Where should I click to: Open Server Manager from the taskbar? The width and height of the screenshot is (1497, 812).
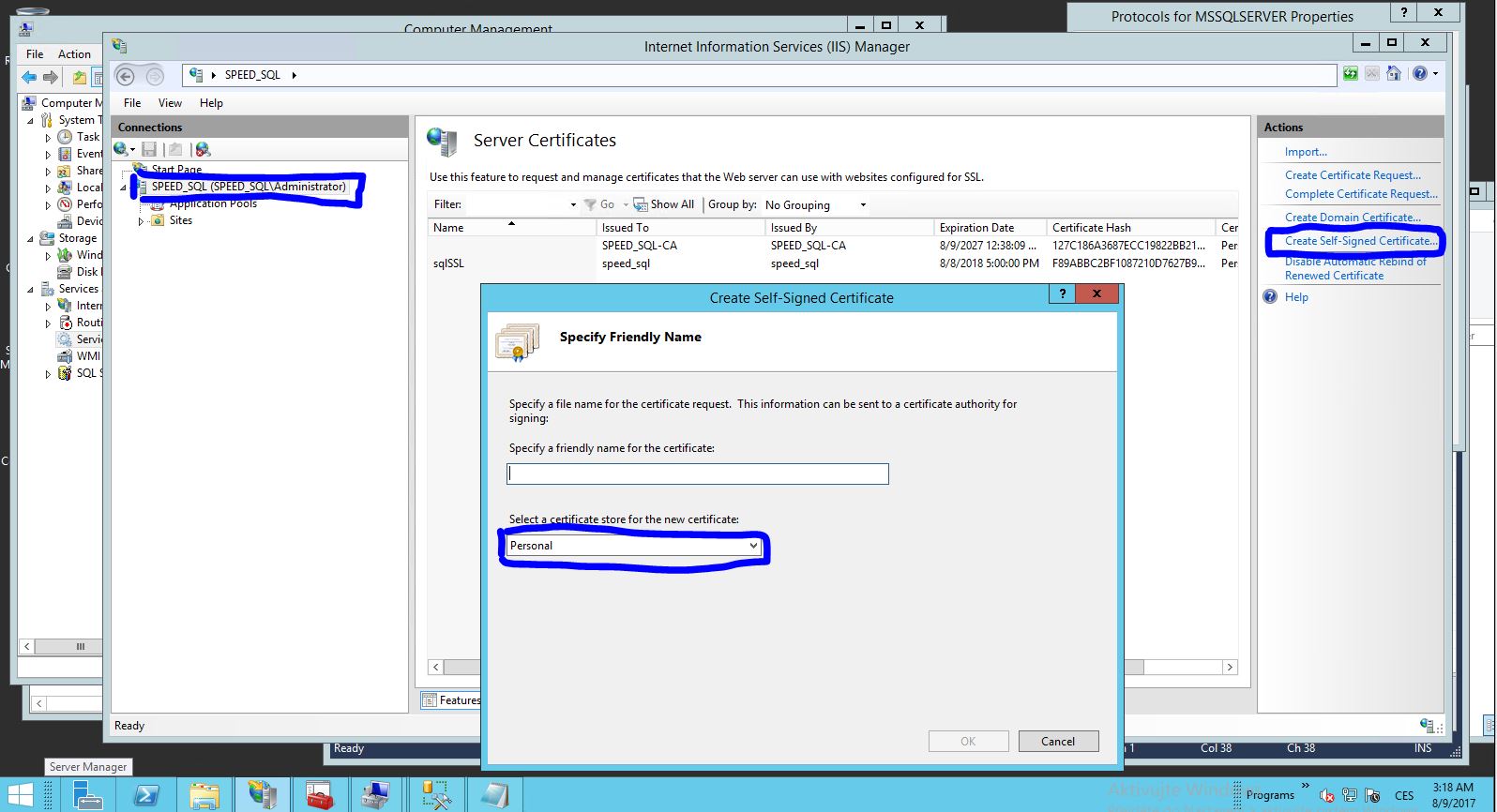tap(87, 794)
